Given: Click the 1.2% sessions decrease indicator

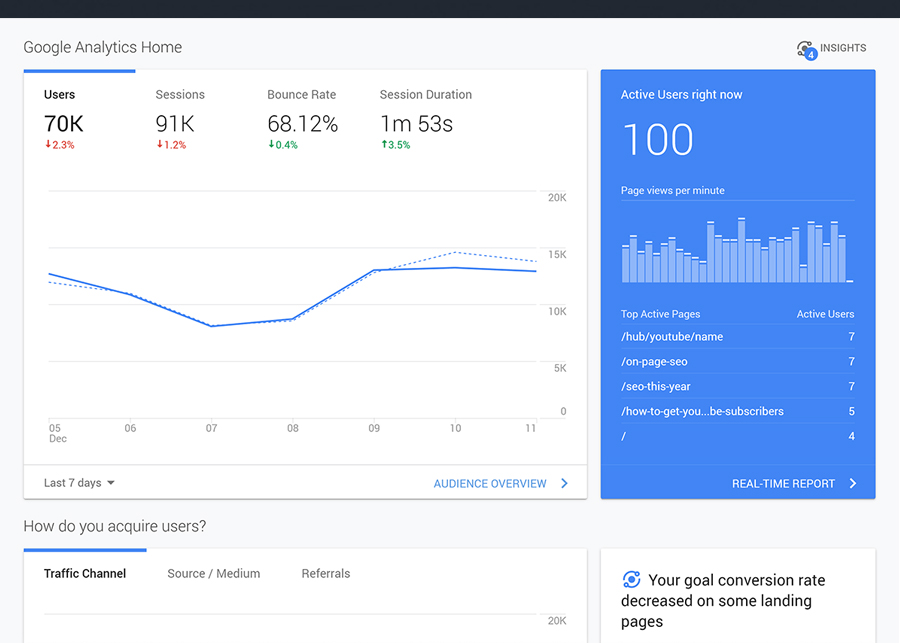Looking at the screenshot, I should click(171, 145).
